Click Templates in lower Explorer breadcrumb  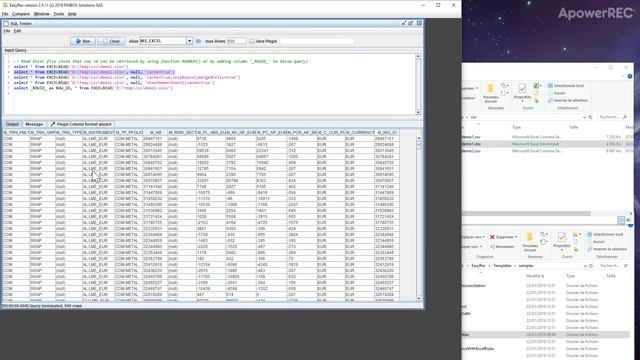click(502, 266)
